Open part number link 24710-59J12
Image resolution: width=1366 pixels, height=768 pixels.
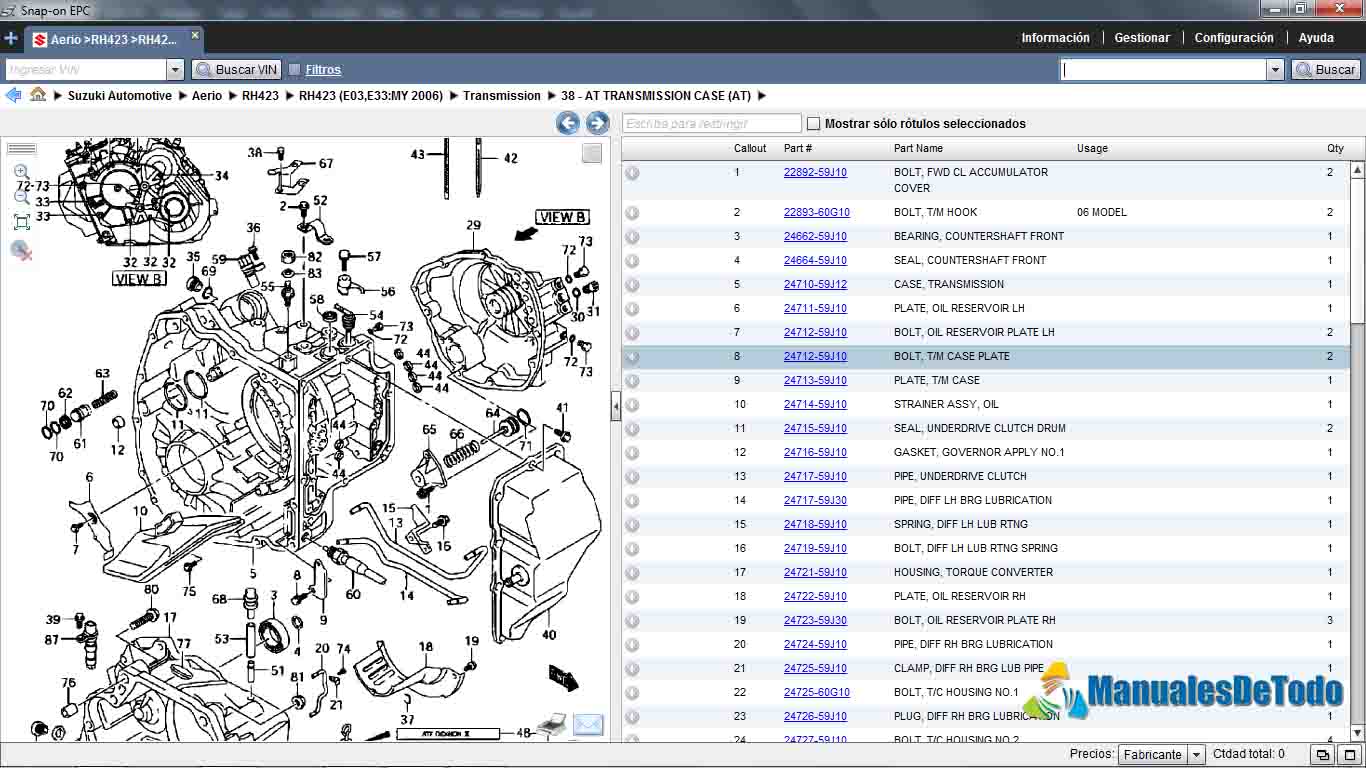point(815,285)
